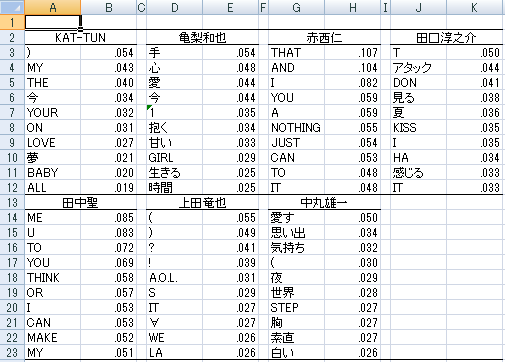The image size is (505, 362).
Task: Click the cell containing LOVE
Action: click(53, 142)
